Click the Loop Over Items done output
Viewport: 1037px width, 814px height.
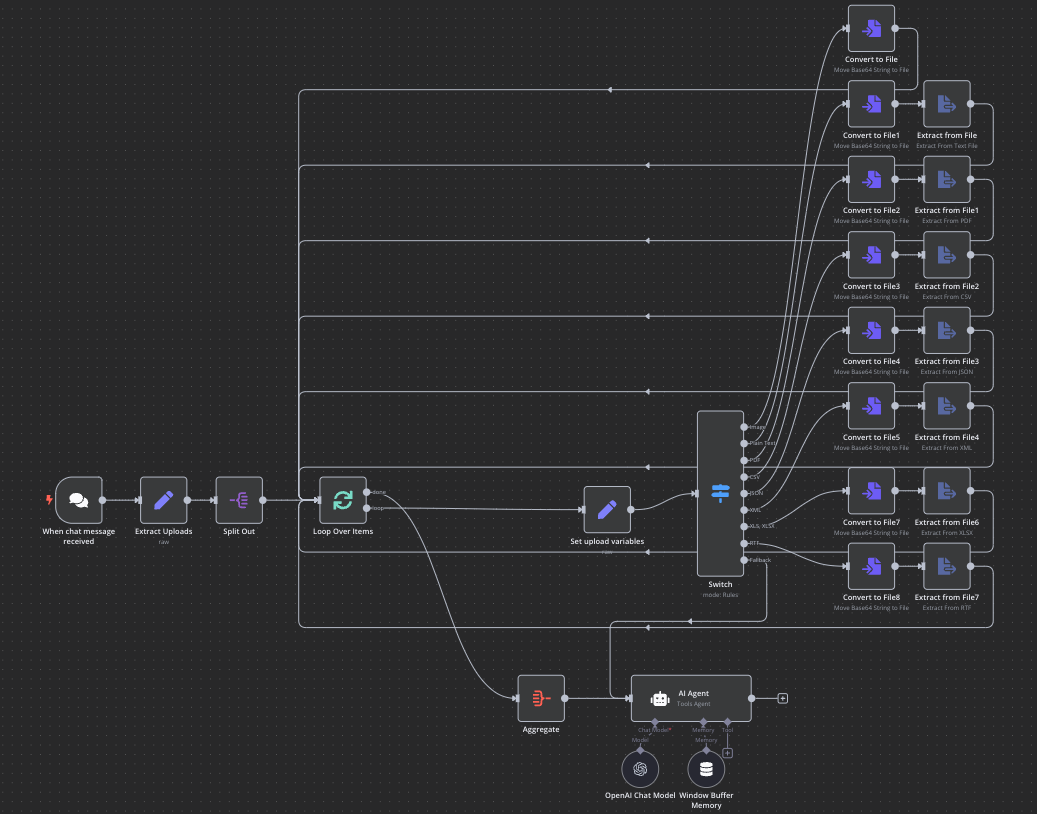(366, 492)
